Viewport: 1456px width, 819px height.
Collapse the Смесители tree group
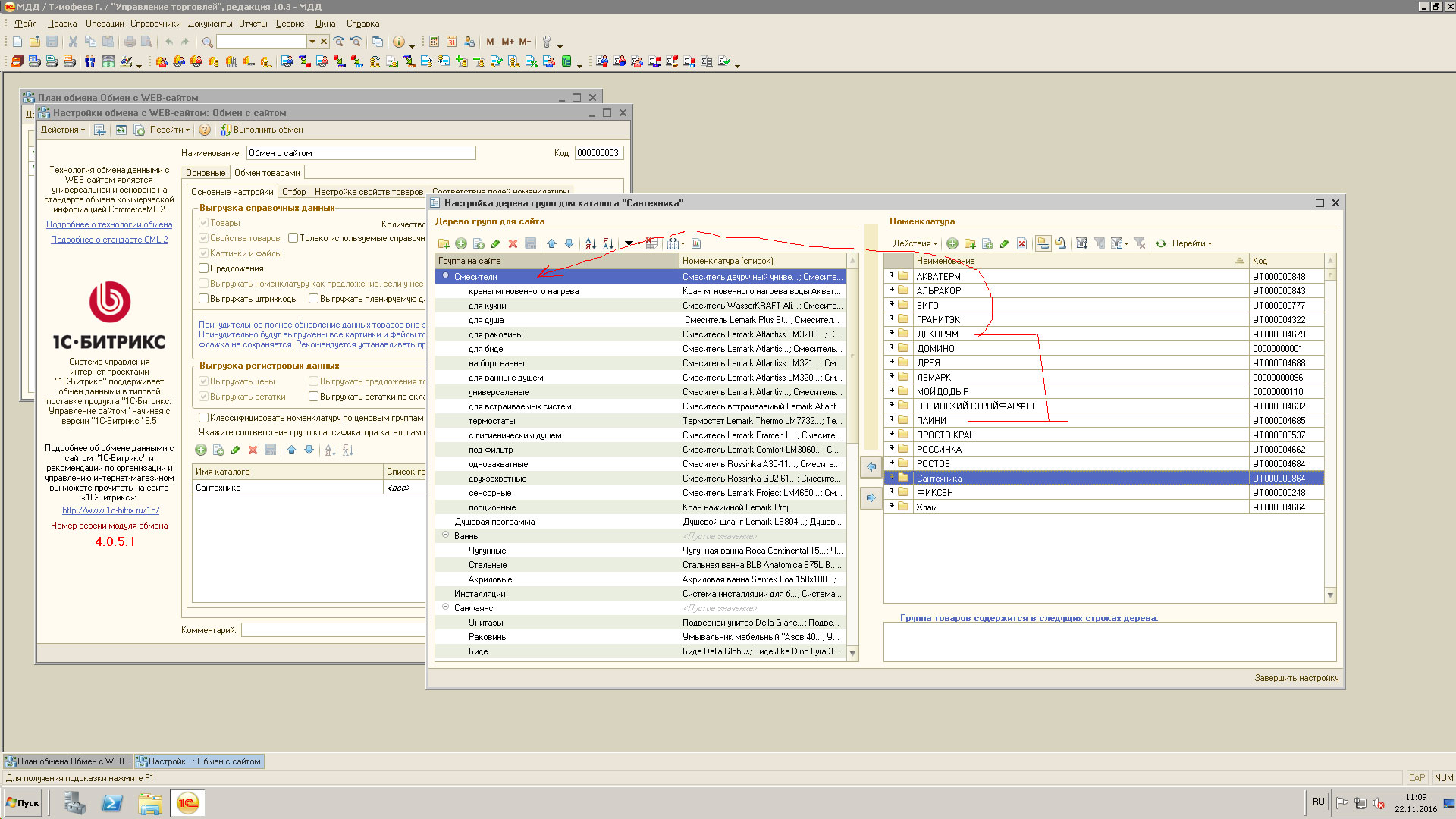tap(445, 276)
